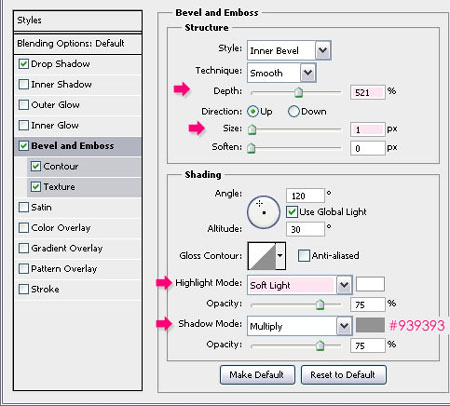This screenshot has height=406, width=450.
Task: Click the white highlight color swatch
Action: (x=370, y=284)
